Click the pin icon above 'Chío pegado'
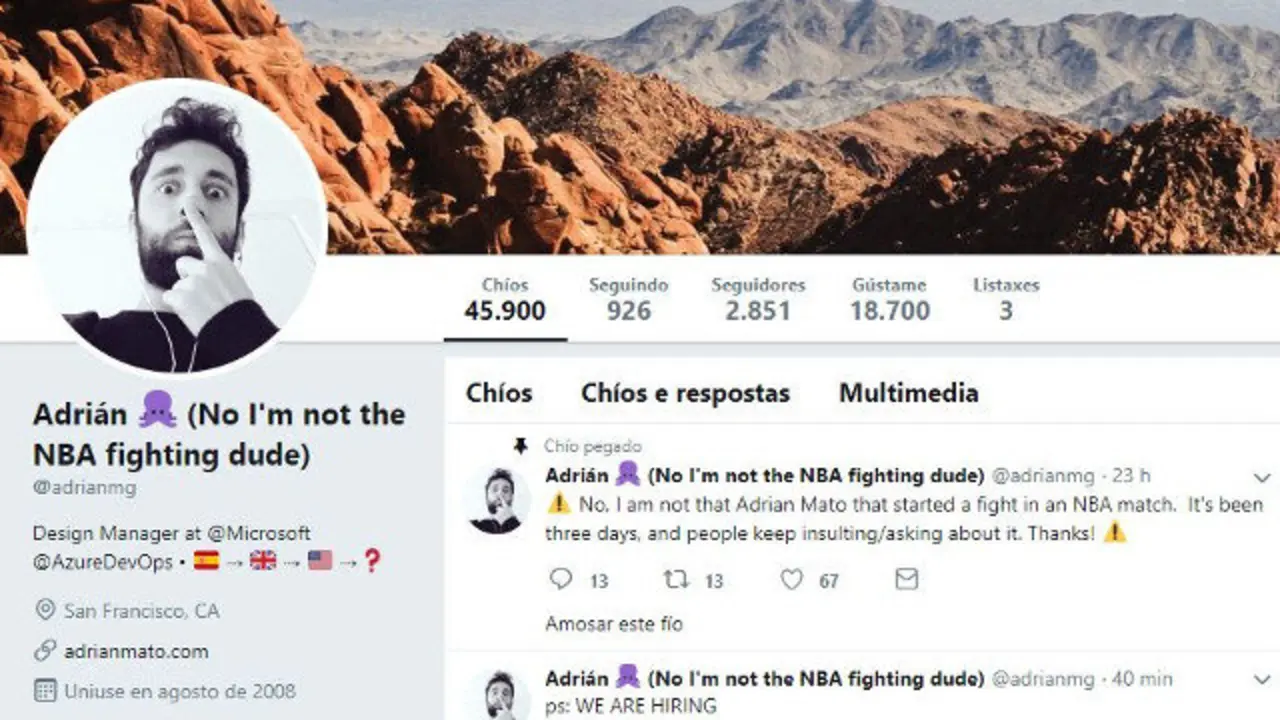 tap(520, 446)
